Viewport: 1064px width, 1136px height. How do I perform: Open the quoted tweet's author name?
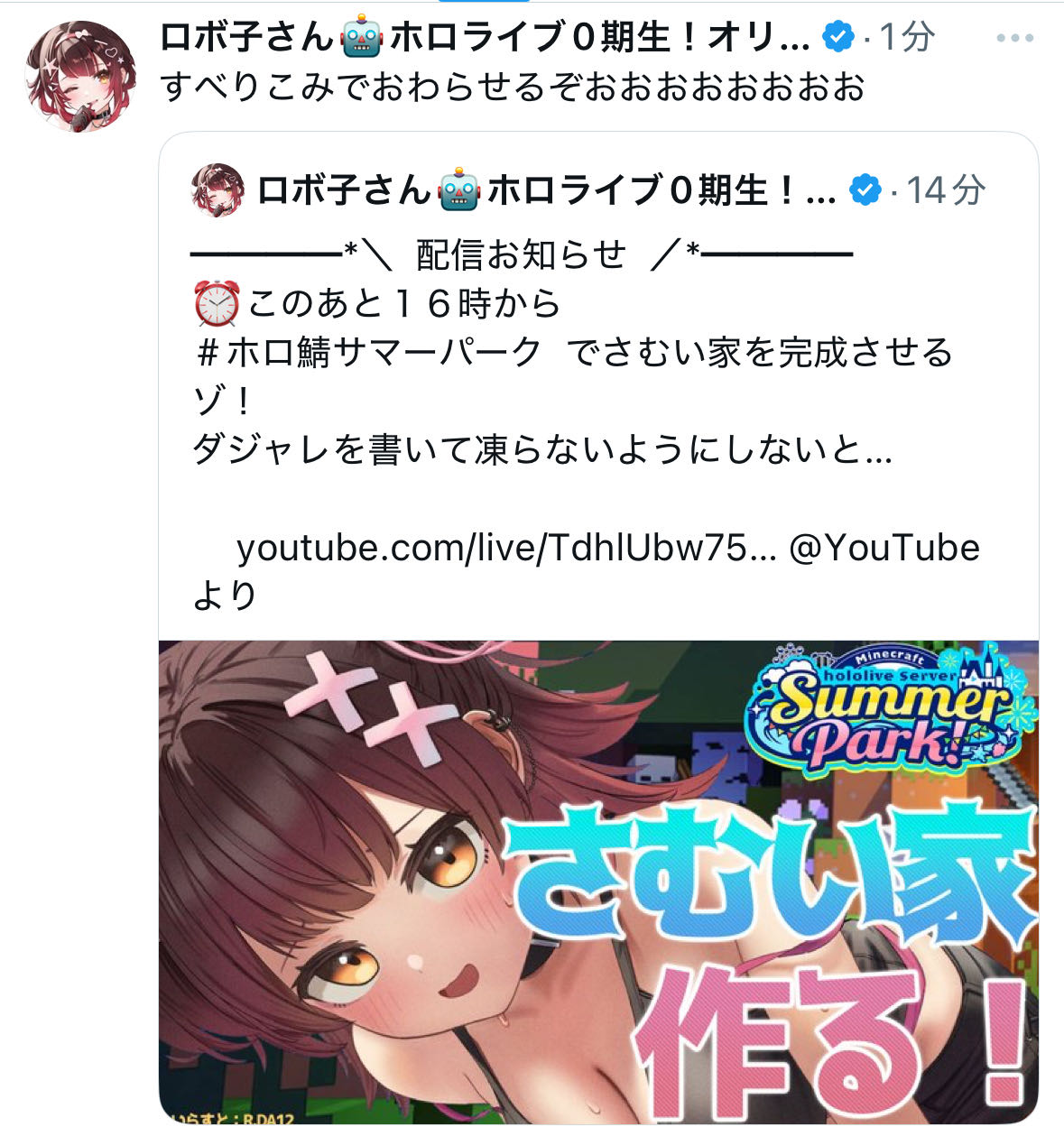(x=546, y=190)
